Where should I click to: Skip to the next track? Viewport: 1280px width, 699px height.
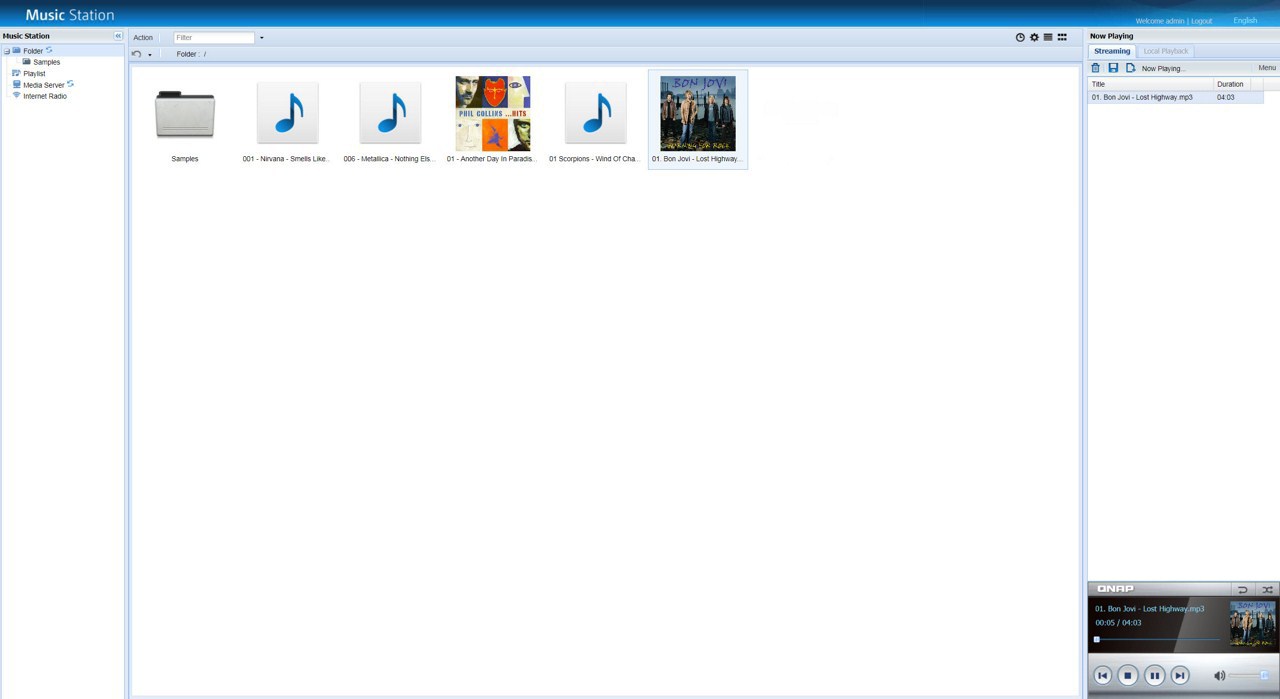click(1180, 676)
